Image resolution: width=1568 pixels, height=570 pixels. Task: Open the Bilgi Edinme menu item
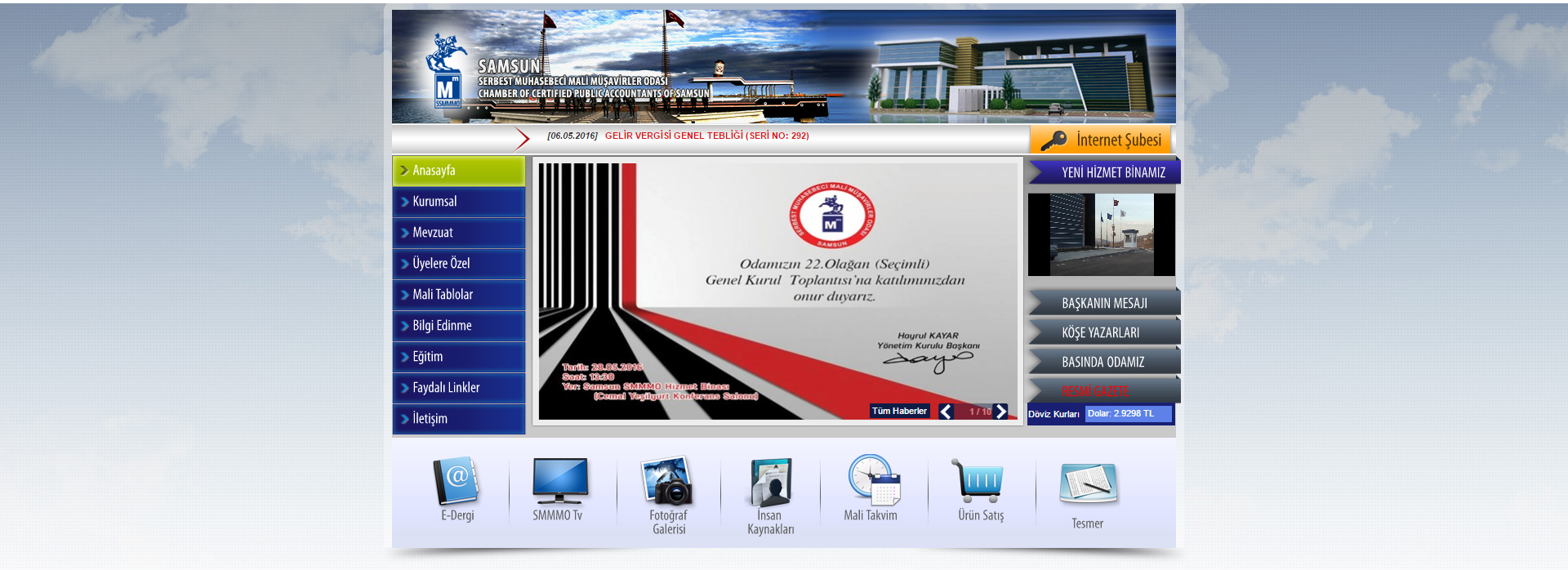coord(459,326)
